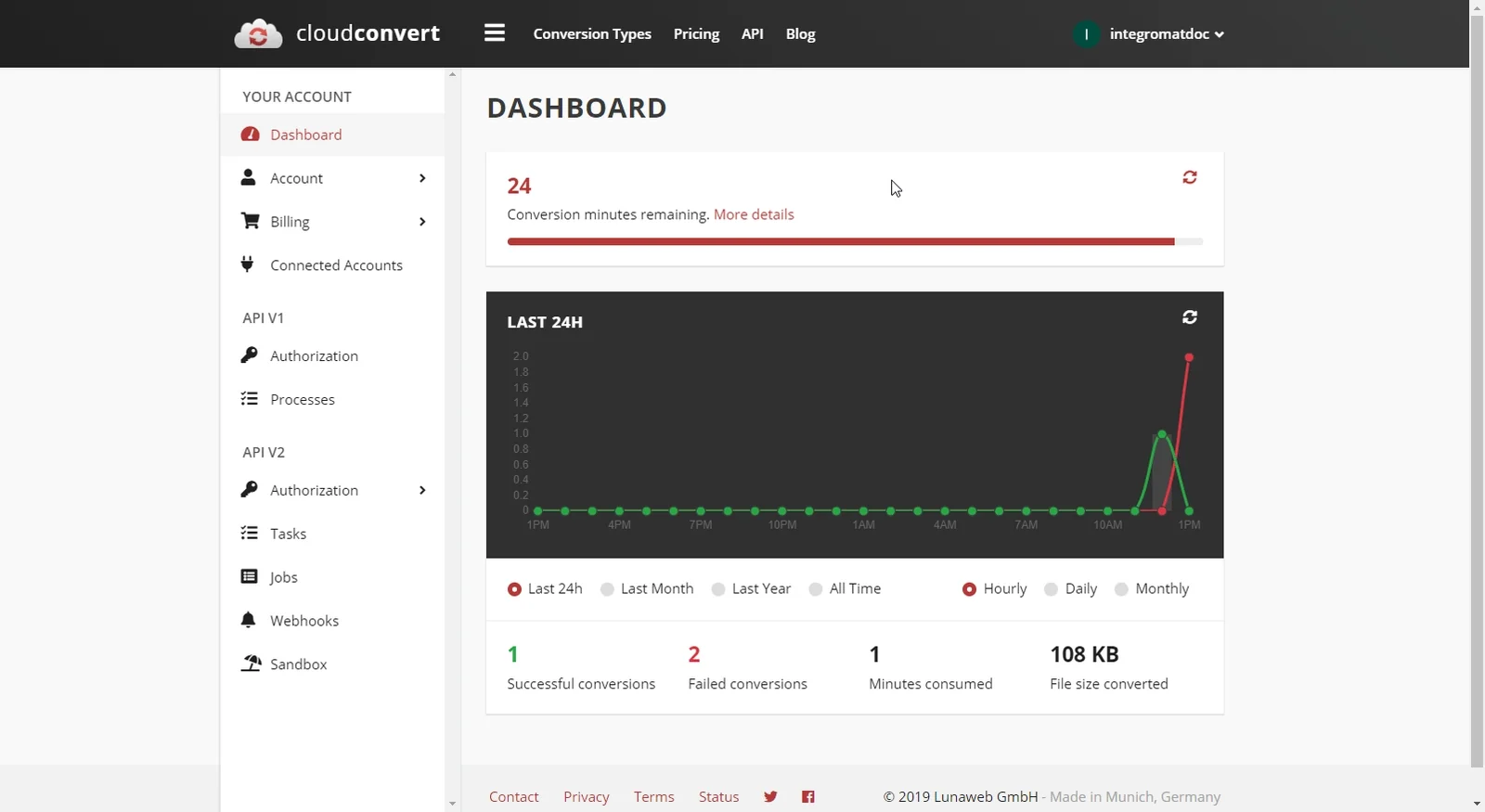
Task: Open the Status footer link
Action: click(719, 797)
